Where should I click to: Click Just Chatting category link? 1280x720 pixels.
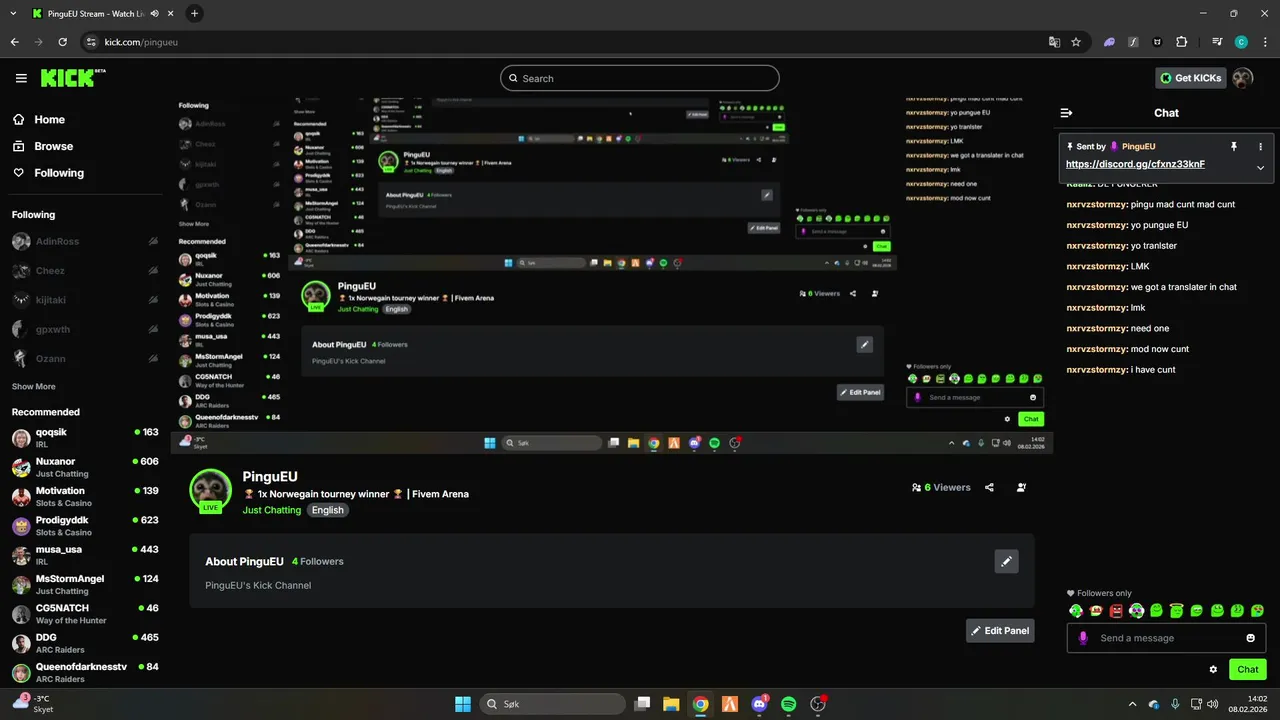pos(271,510)
